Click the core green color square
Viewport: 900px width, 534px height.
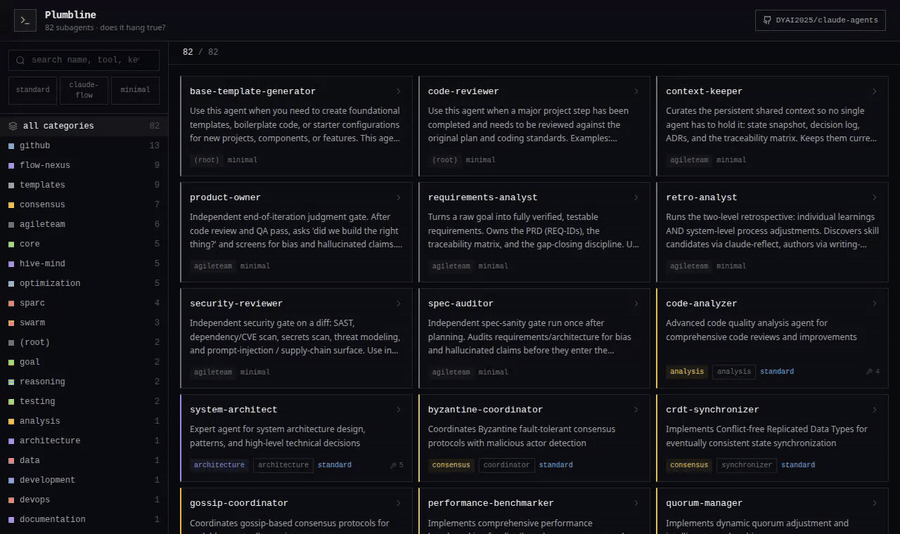click(x=11, y=244)
